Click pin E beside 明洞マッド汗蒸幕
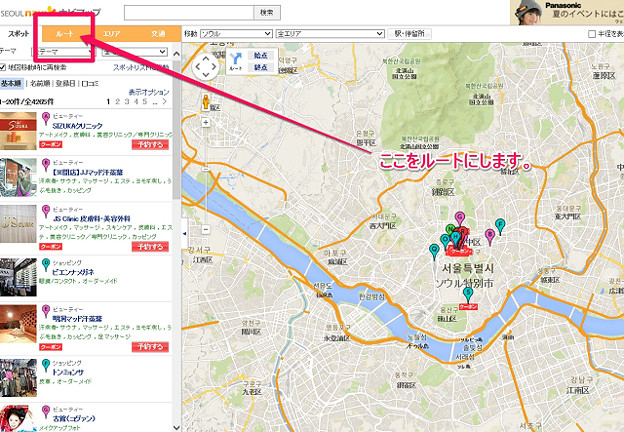This screenshot has width=624, height=432. click(46, 311)
